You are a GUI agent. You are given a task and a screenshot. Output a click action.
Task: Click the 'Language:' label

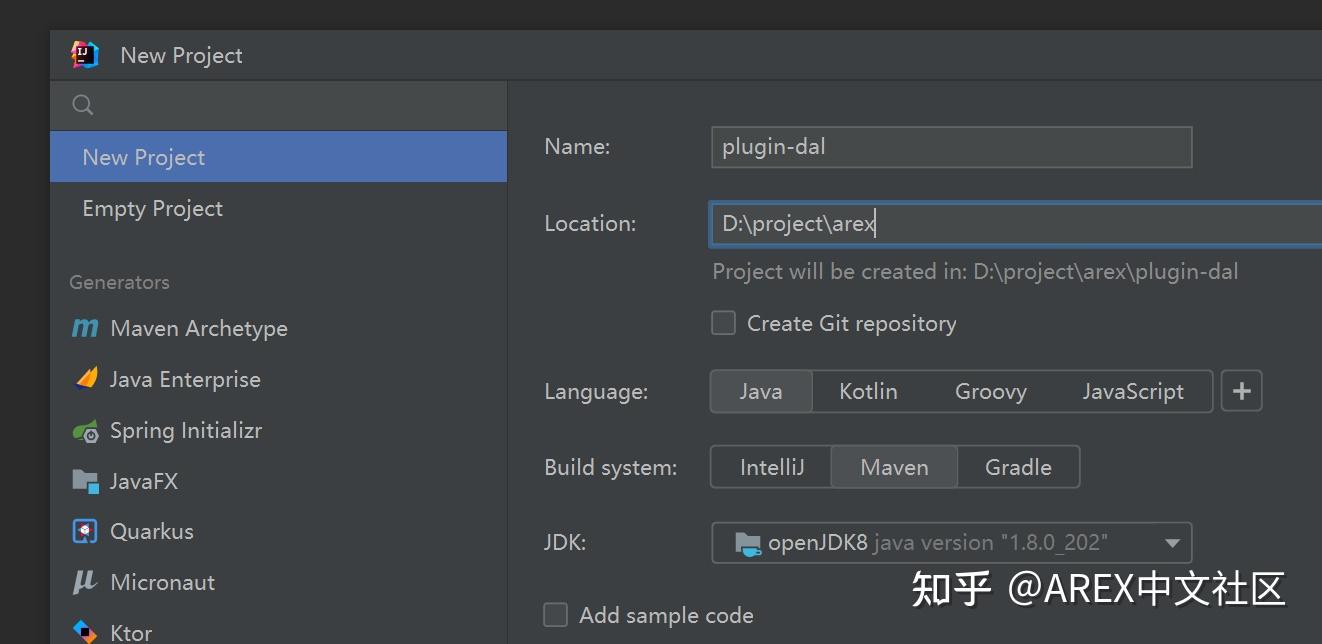(x=596, y=392)
